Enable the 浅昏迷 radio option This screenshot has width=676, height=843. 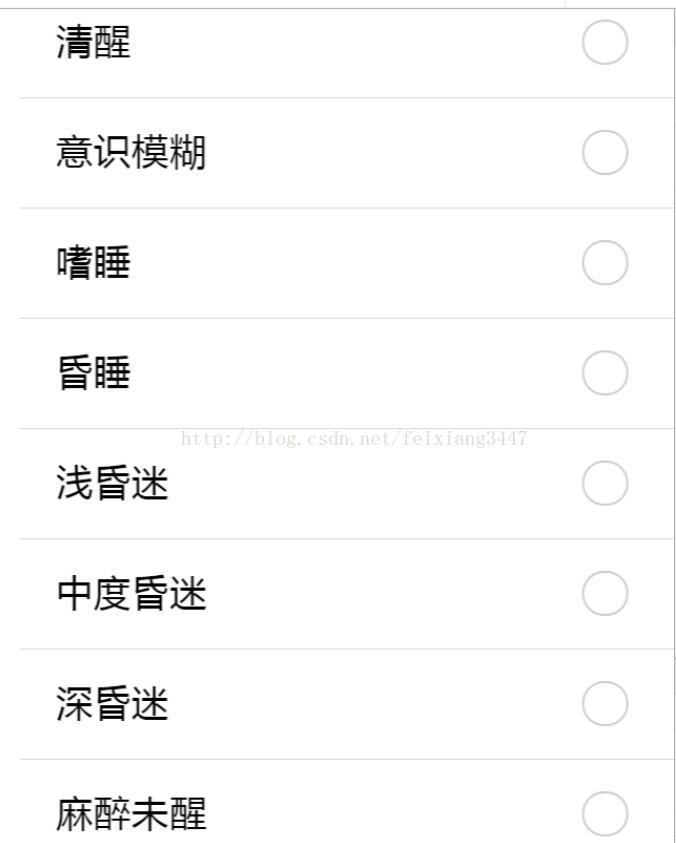(x=604, y=483)
